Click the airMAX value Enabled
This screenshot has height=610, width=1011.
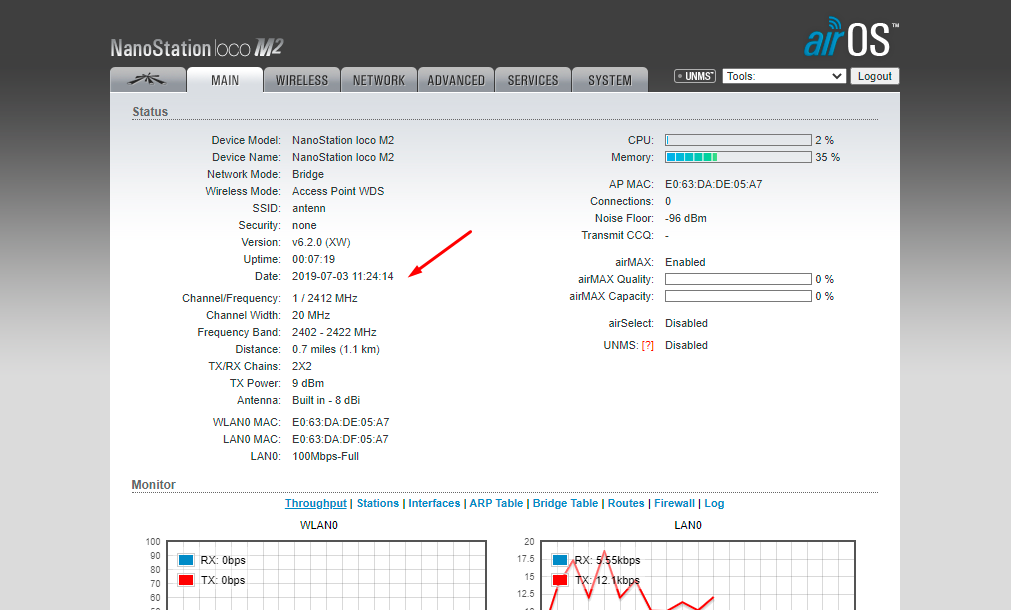[685, 262]
